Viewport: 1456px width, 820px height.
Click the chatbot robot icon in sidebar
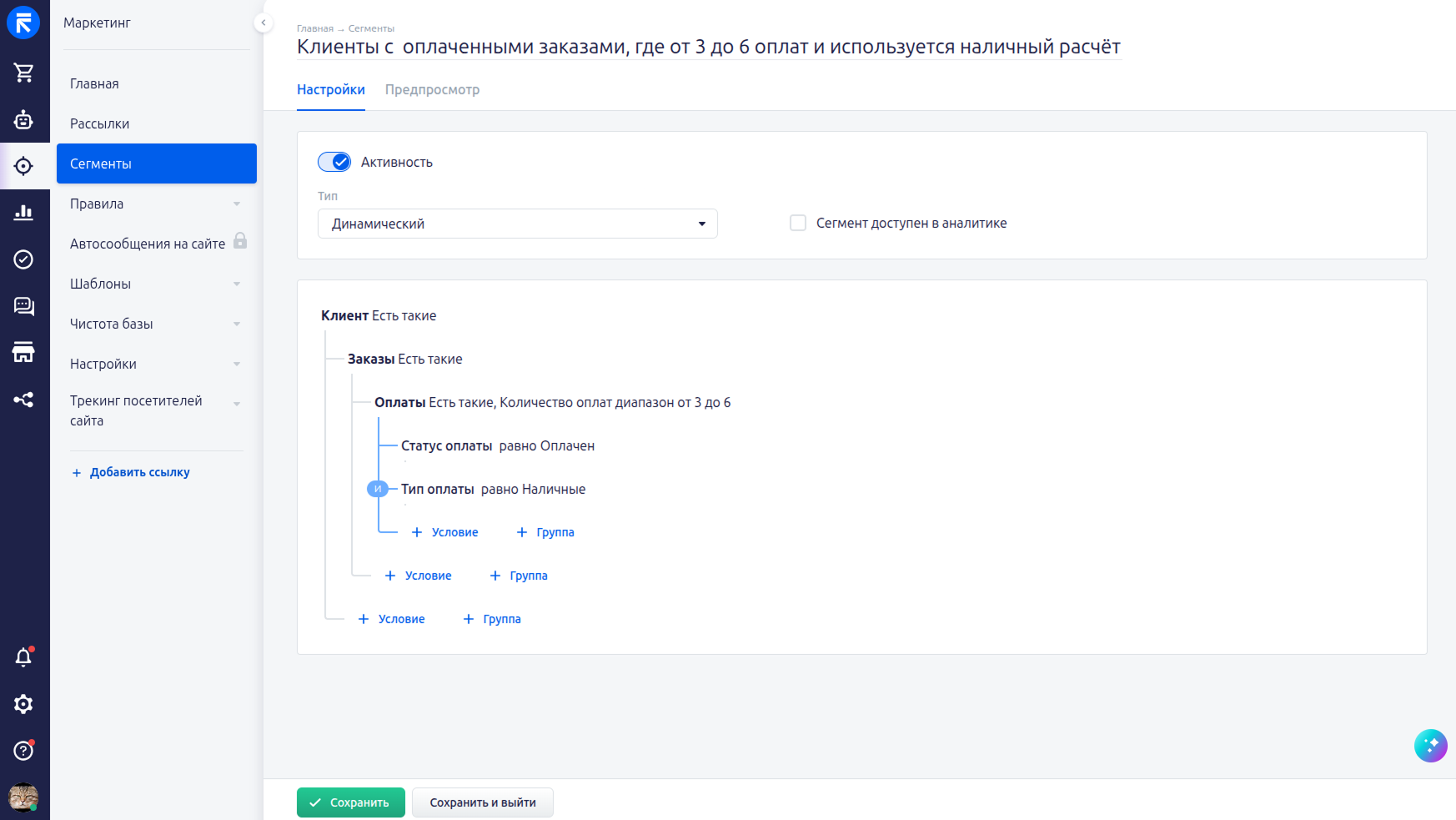point(23,119)
